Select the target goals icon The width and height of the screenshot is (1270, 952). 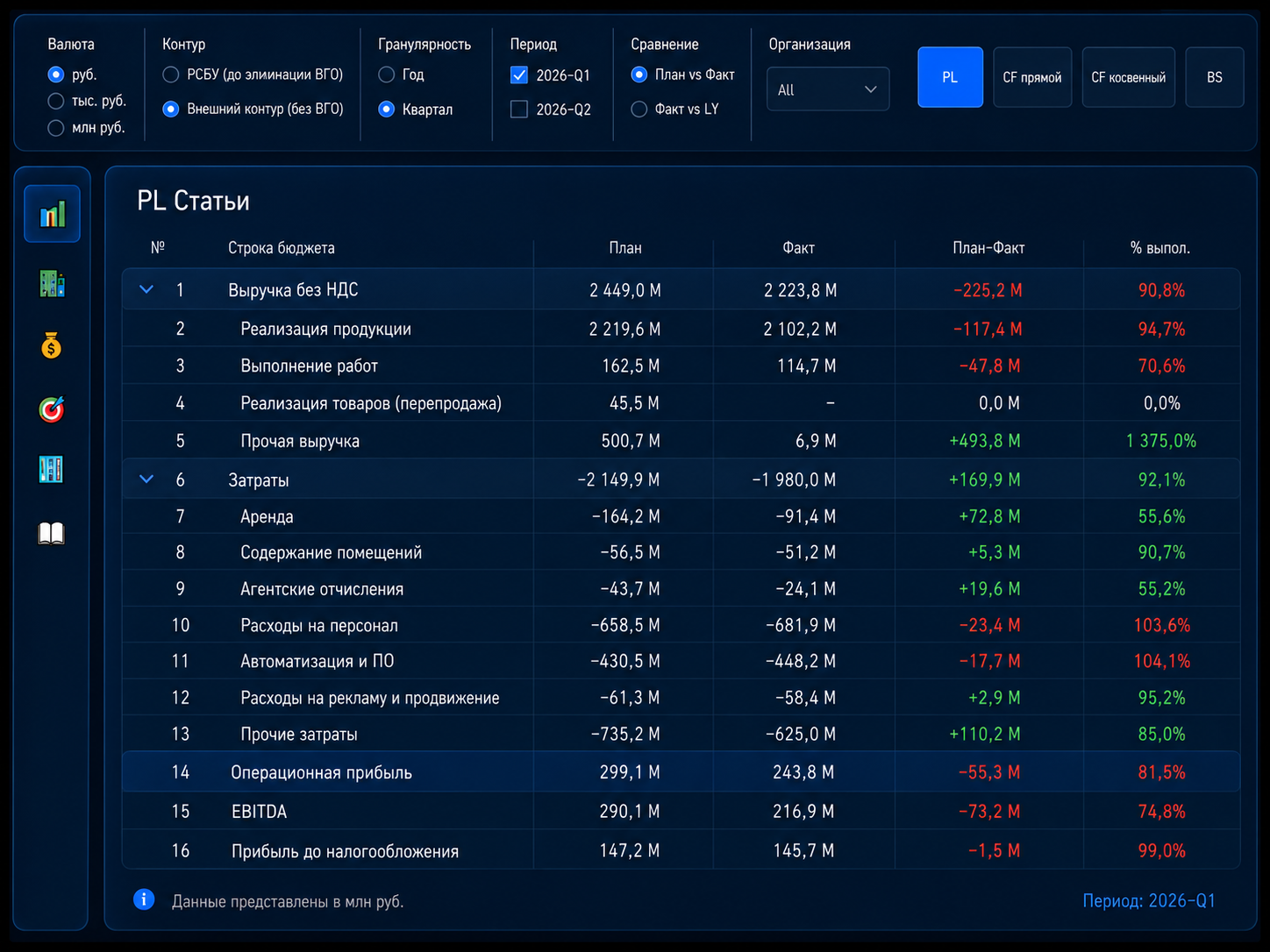(52, 409)
